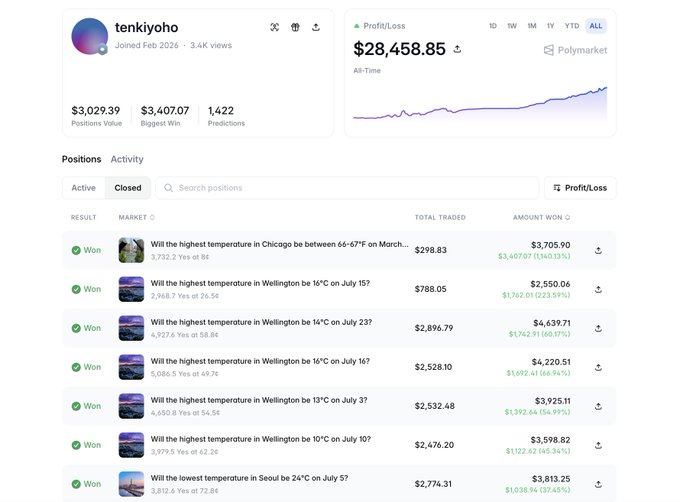Open Wellington 16°C on July 15 market
Viewport: 680px width, 502px height.
pyautogui.click(x=260, y=283)
